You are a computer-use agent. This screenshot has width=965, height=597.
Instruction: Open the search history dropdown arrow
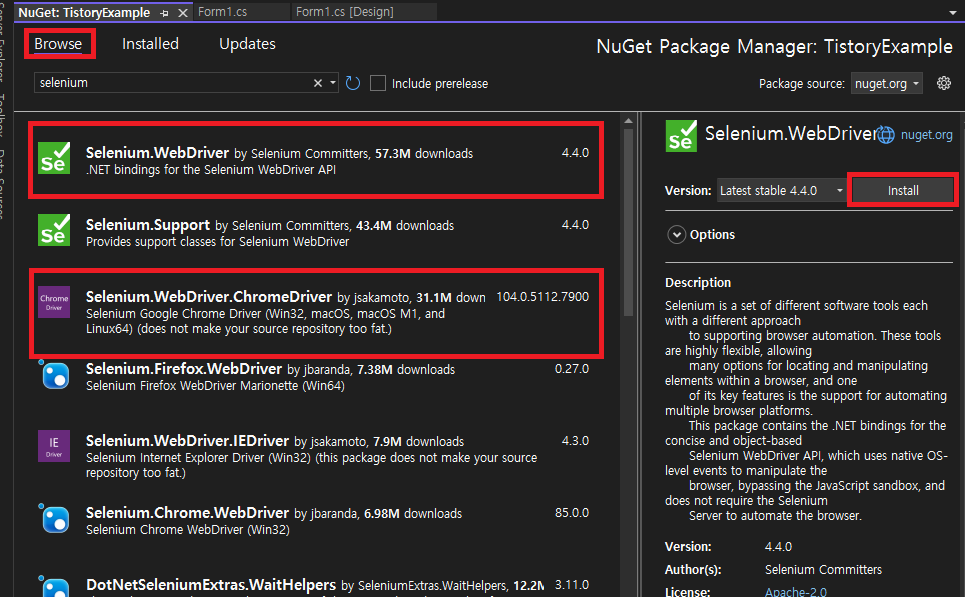[x=333, y=82]
